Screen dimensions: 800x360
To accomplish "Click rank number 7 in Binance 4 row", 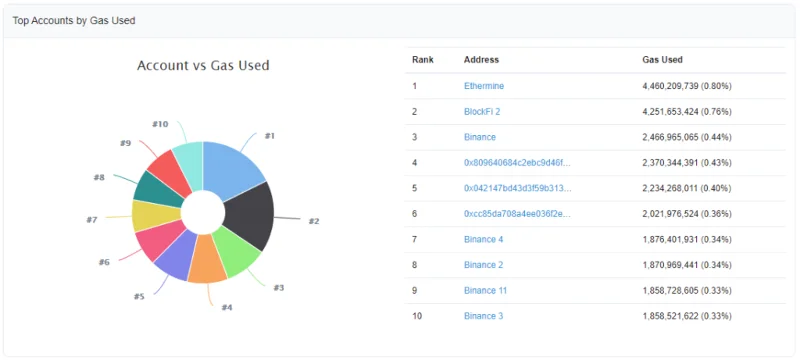I will [x=414, y=239].
